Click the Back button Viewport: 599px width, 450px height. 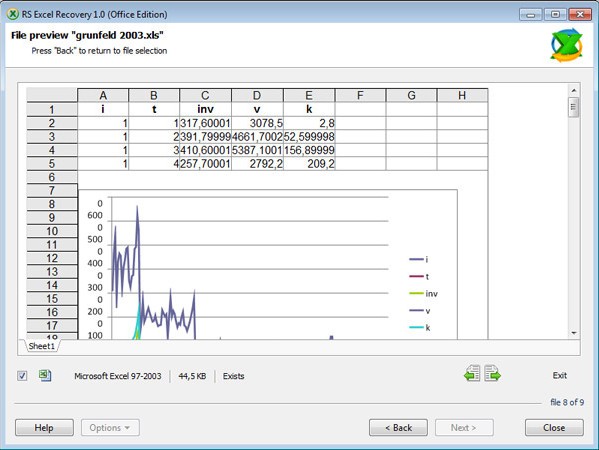pyautogui.click(x=398, y=427)
